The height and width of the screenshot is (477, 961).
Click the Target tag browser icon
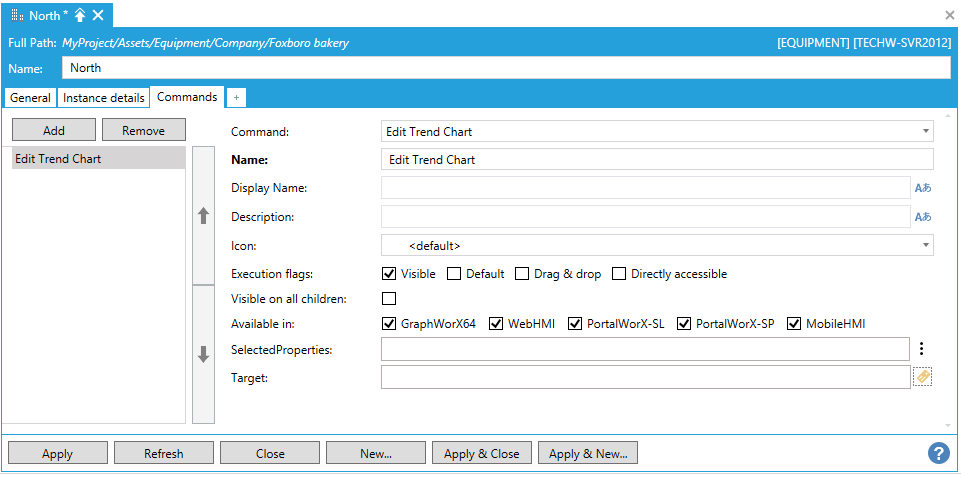click(x=922, y=377)
